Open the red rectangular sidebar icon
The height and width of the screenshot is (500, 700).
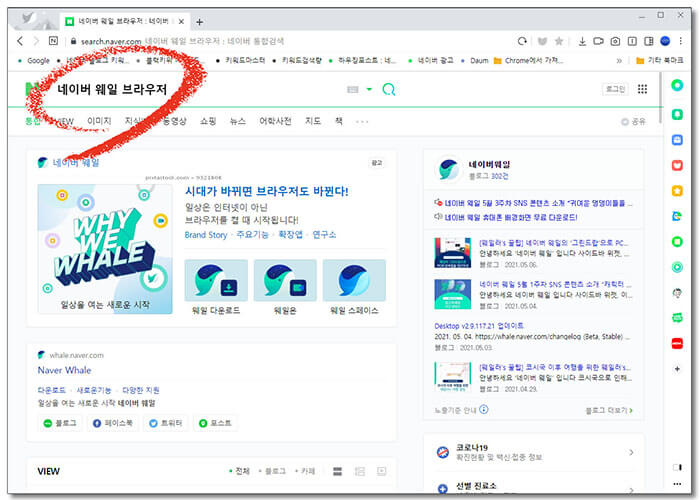point(677,343)
